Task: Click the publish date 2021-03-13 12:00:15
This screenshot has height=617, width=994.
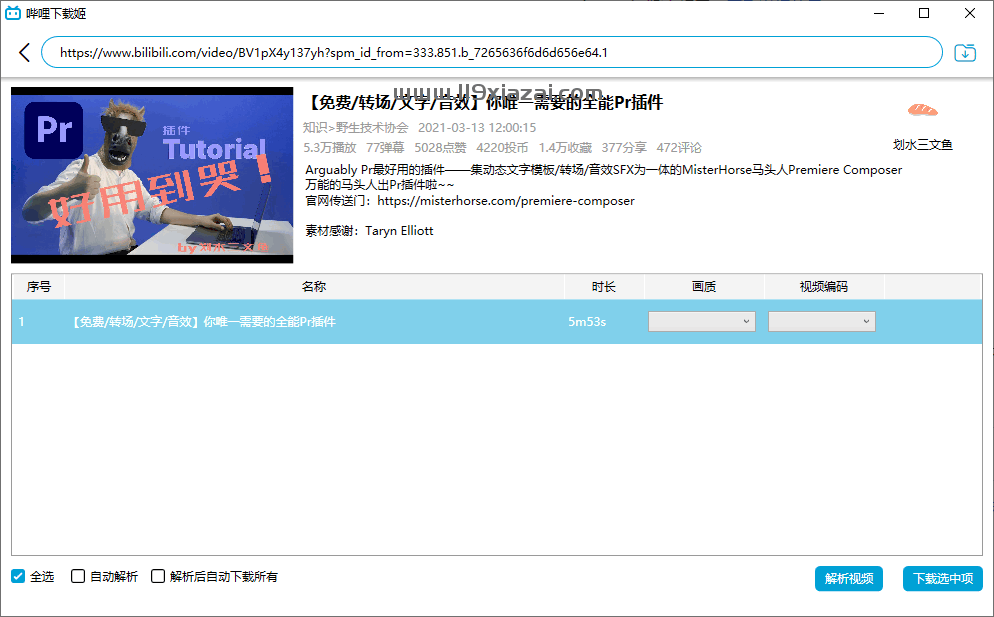Action: click(477, 127)
